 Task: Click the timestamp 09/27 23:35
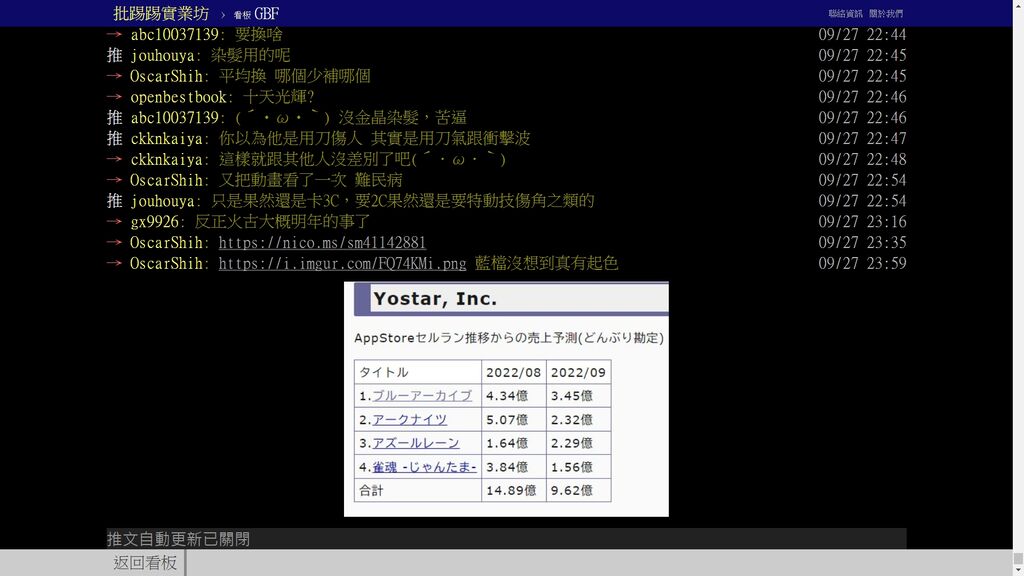862,242
